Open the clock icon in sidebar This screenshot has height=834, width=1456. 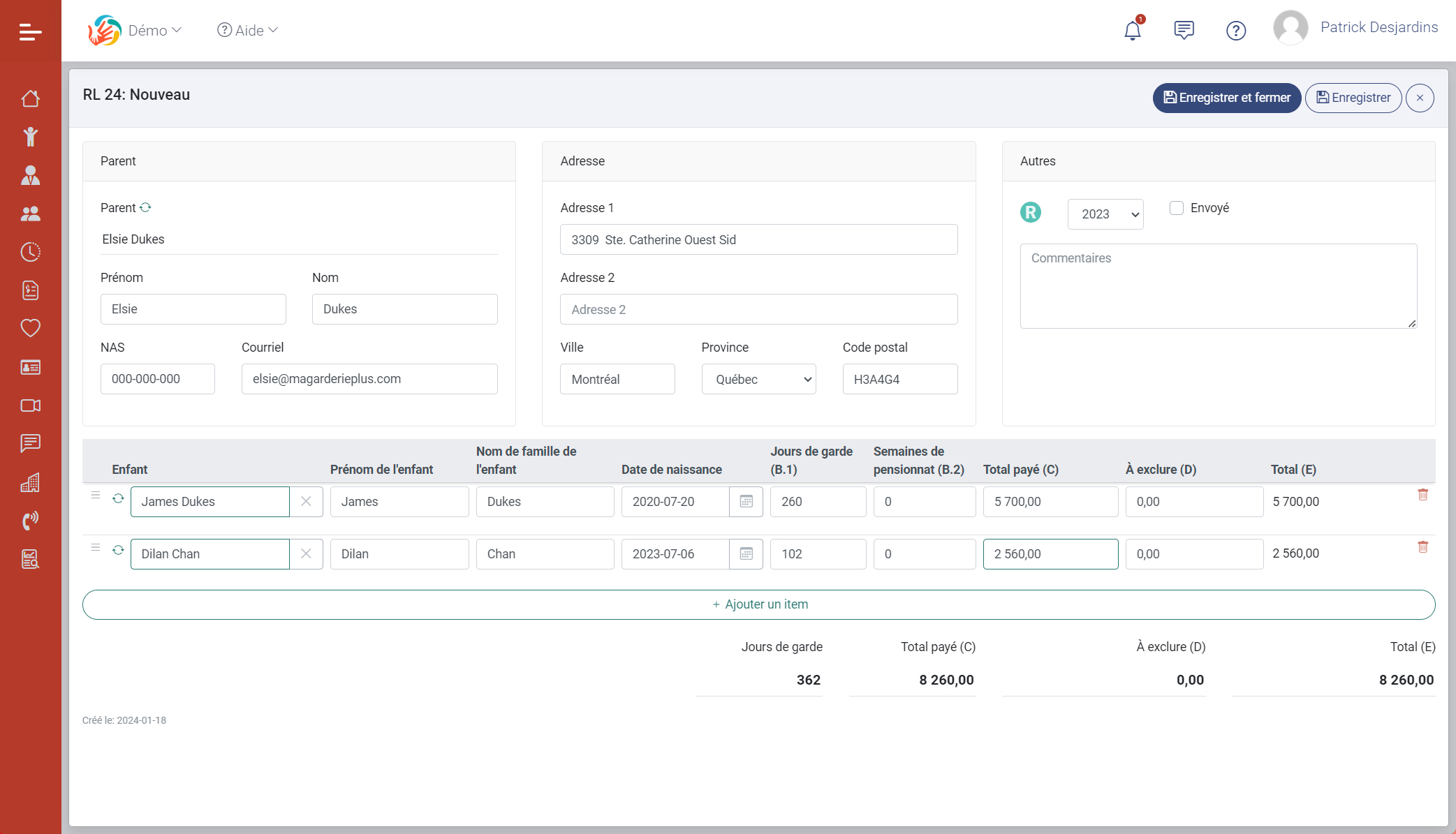[30, 252]
